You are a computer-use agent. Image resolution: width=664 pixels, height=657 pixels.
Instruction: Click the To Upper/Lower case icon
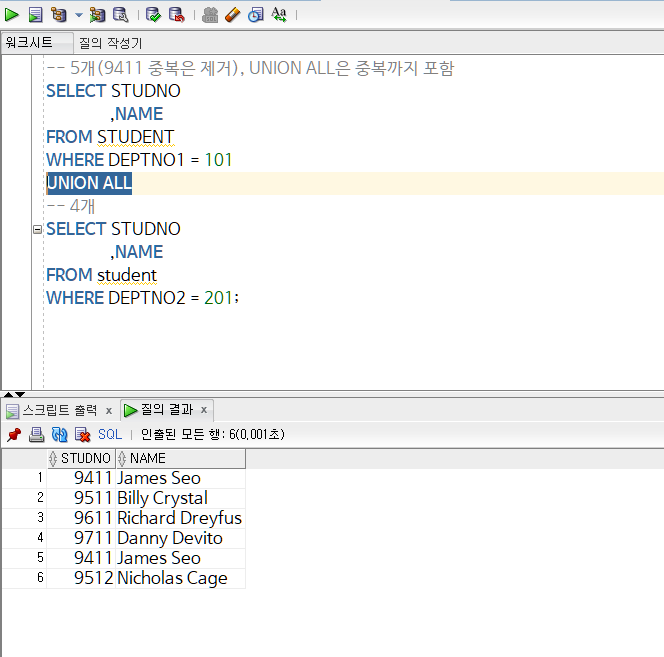coord(279,15)
